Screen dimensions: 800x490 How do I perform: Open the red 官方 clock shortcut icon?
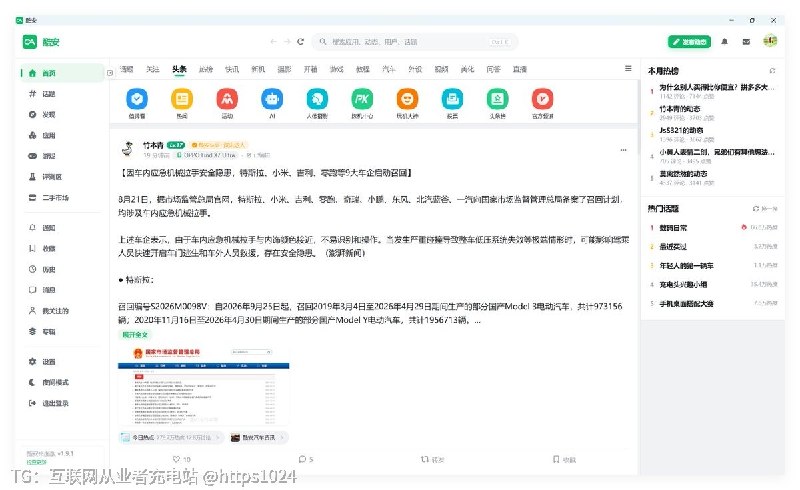point(542,99)
